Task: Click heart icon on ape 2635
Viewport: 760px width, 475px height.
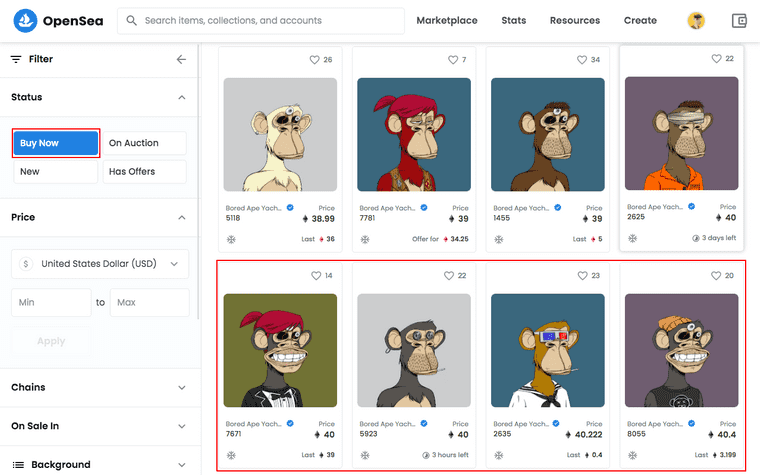Action: tap(582, 275)
